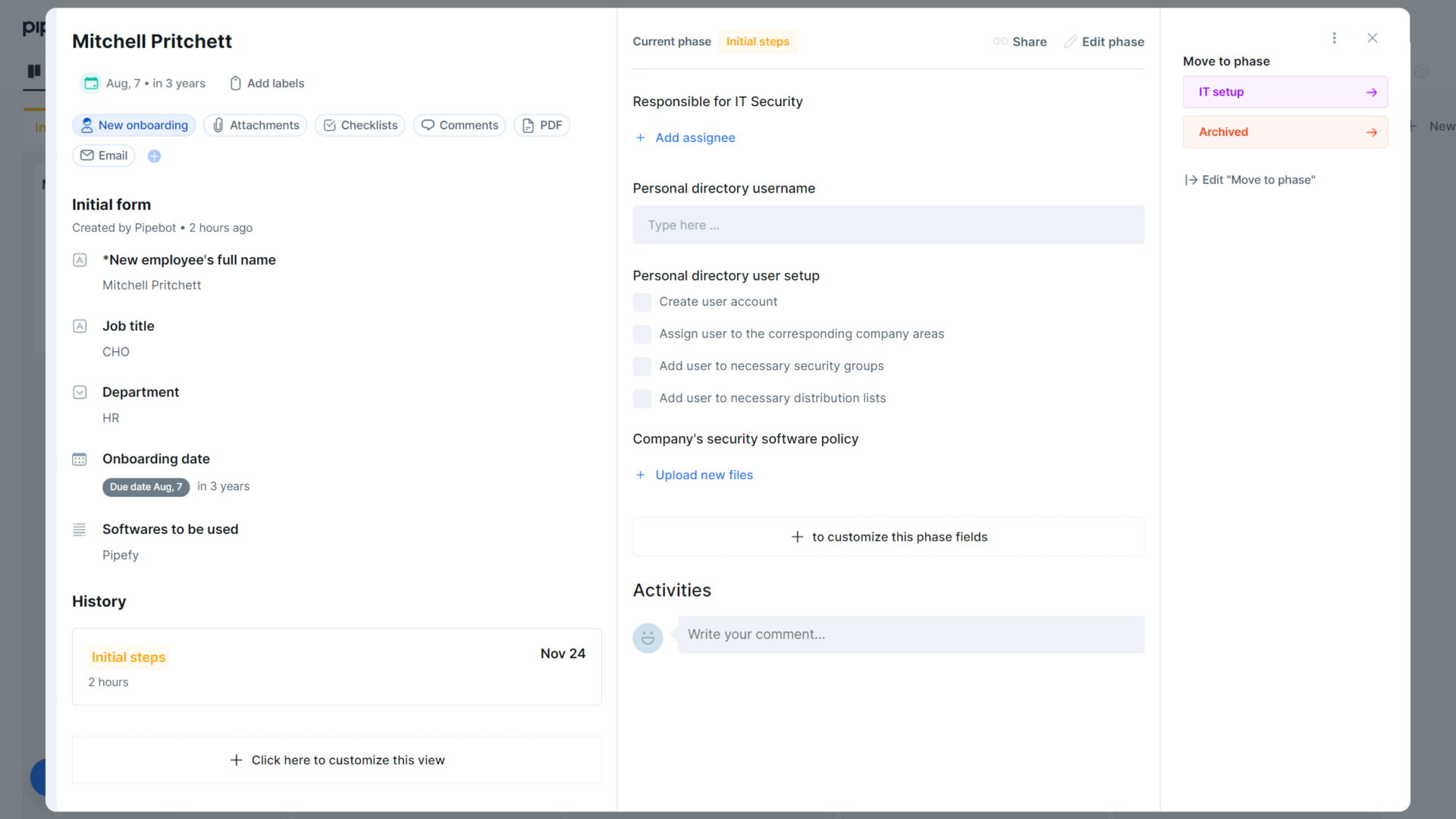Expand the Department dropdown field

click(x=80, y=392)
